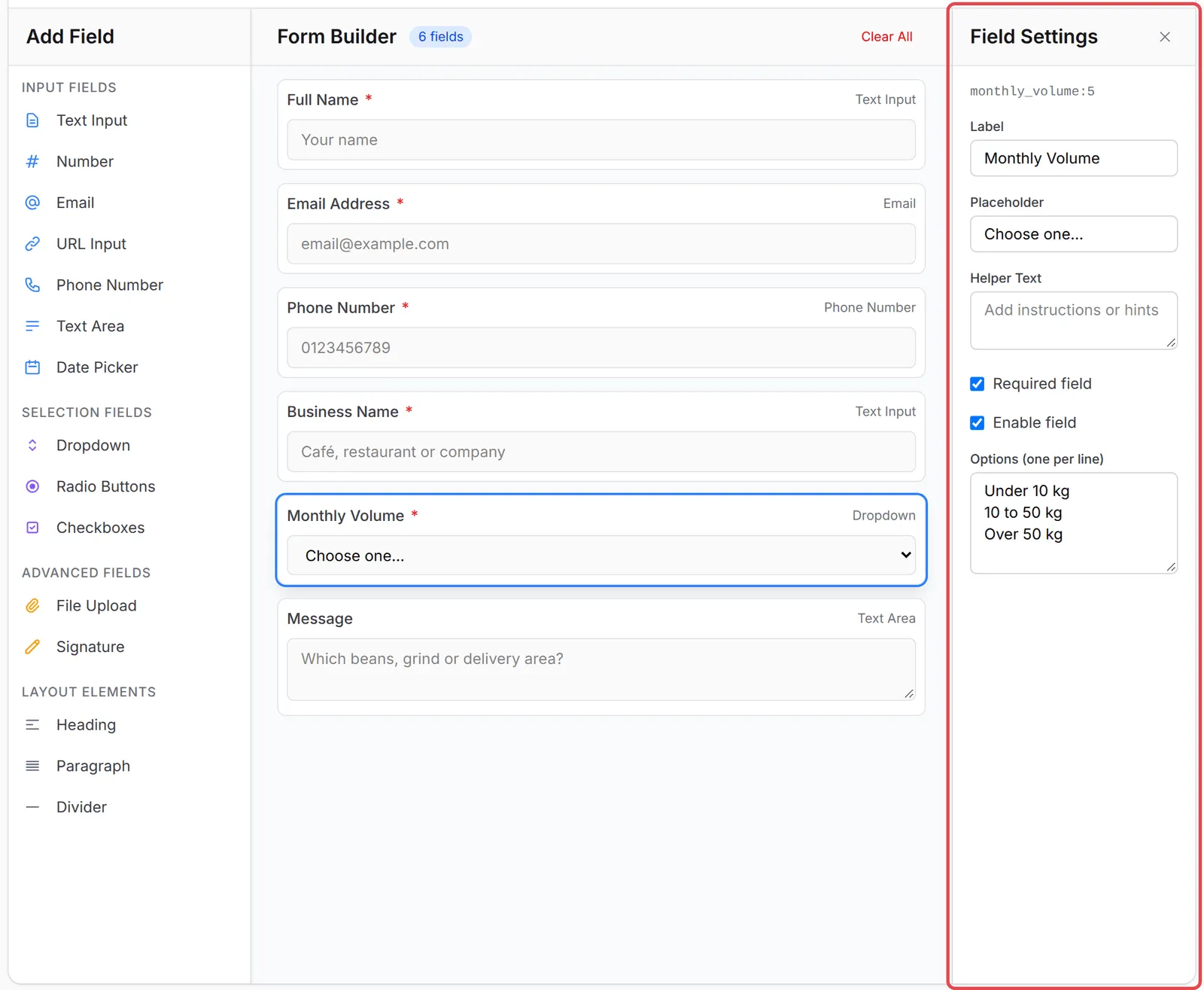This screenshot has width=1204, height=990.
Task: Click the Date Picker calendar icon
Action: click(32, 367)
